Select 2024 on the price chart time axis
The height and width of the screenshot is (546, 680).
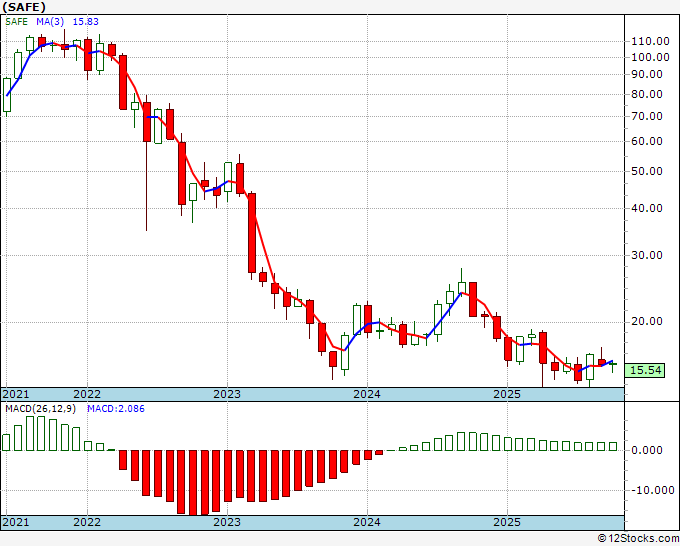(367, 394)
